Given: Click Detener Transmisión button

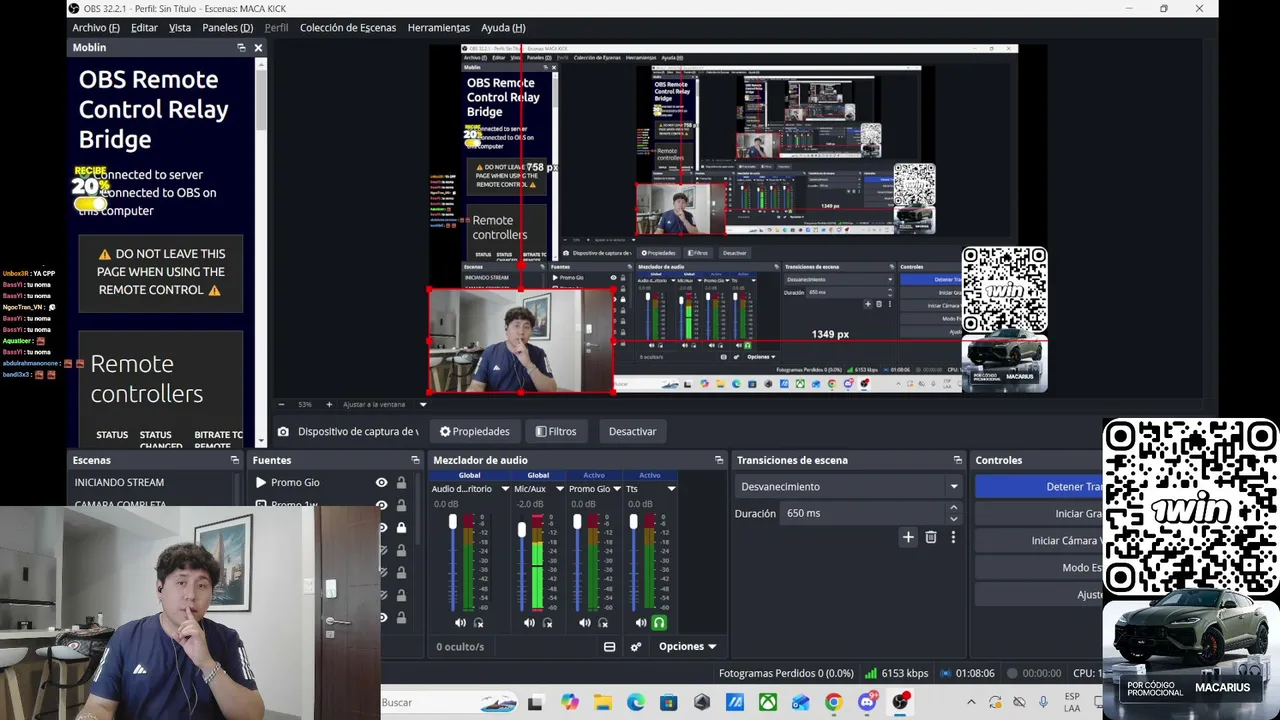Looking at the screenshot, I should click(1039, 487).
